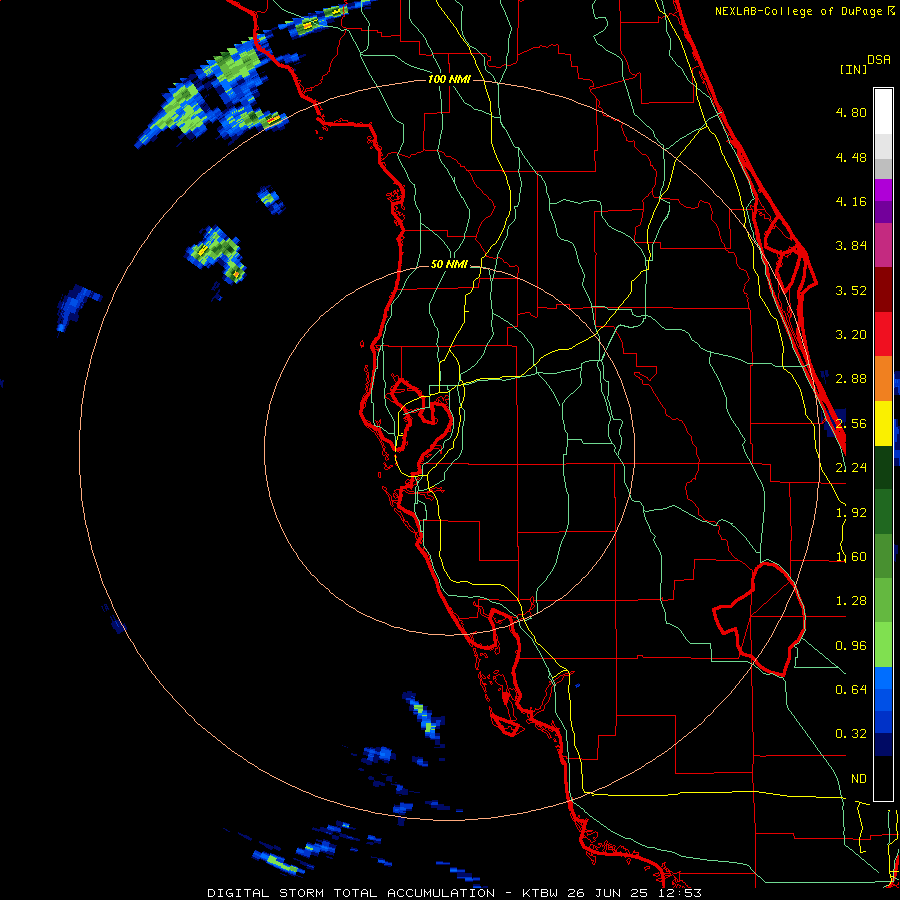Click the 0.32 legend value
Screen dimensions: 900x900
coord(851,734)
